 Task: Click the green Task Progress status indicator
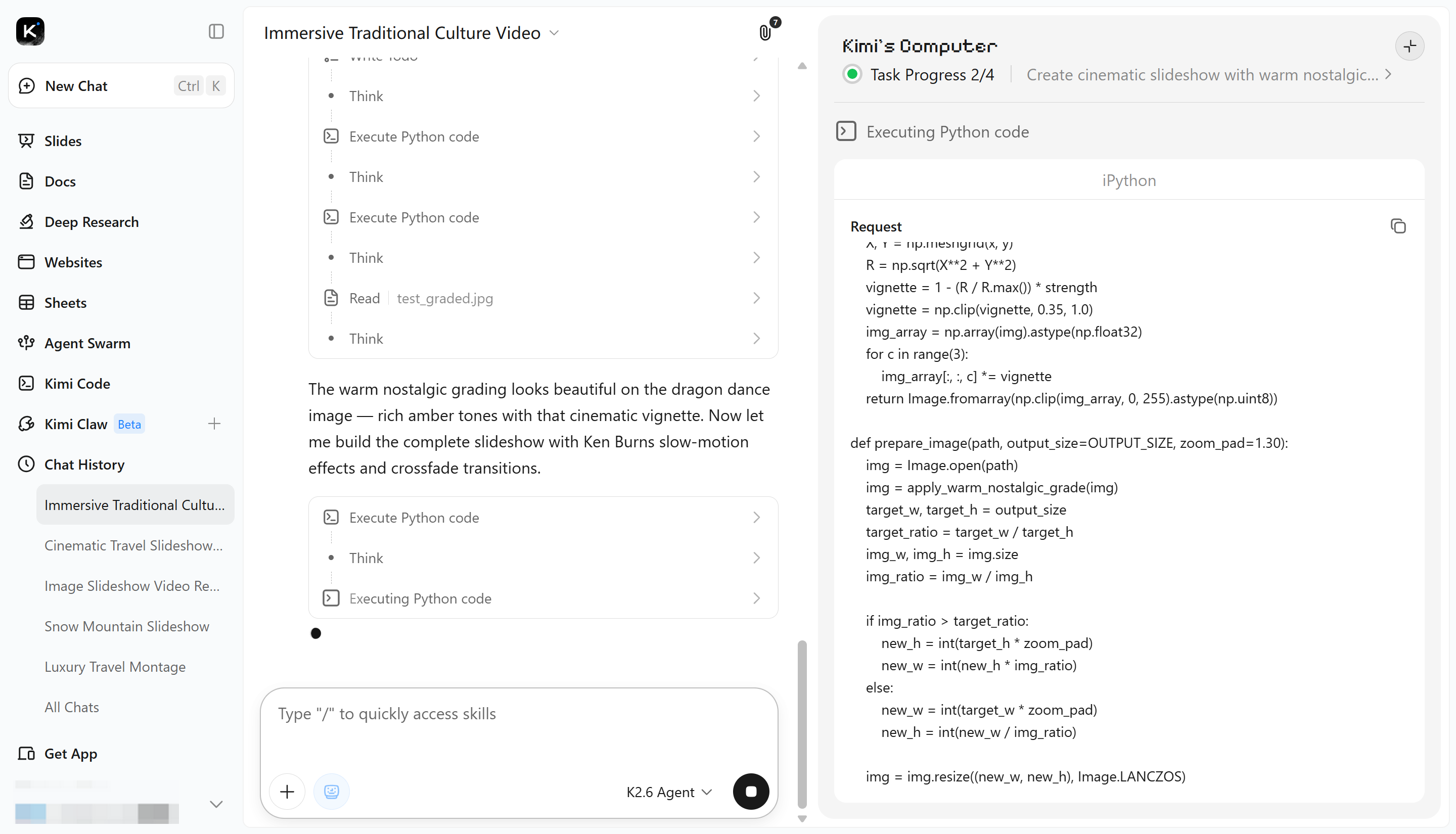(x=852, y=75)
